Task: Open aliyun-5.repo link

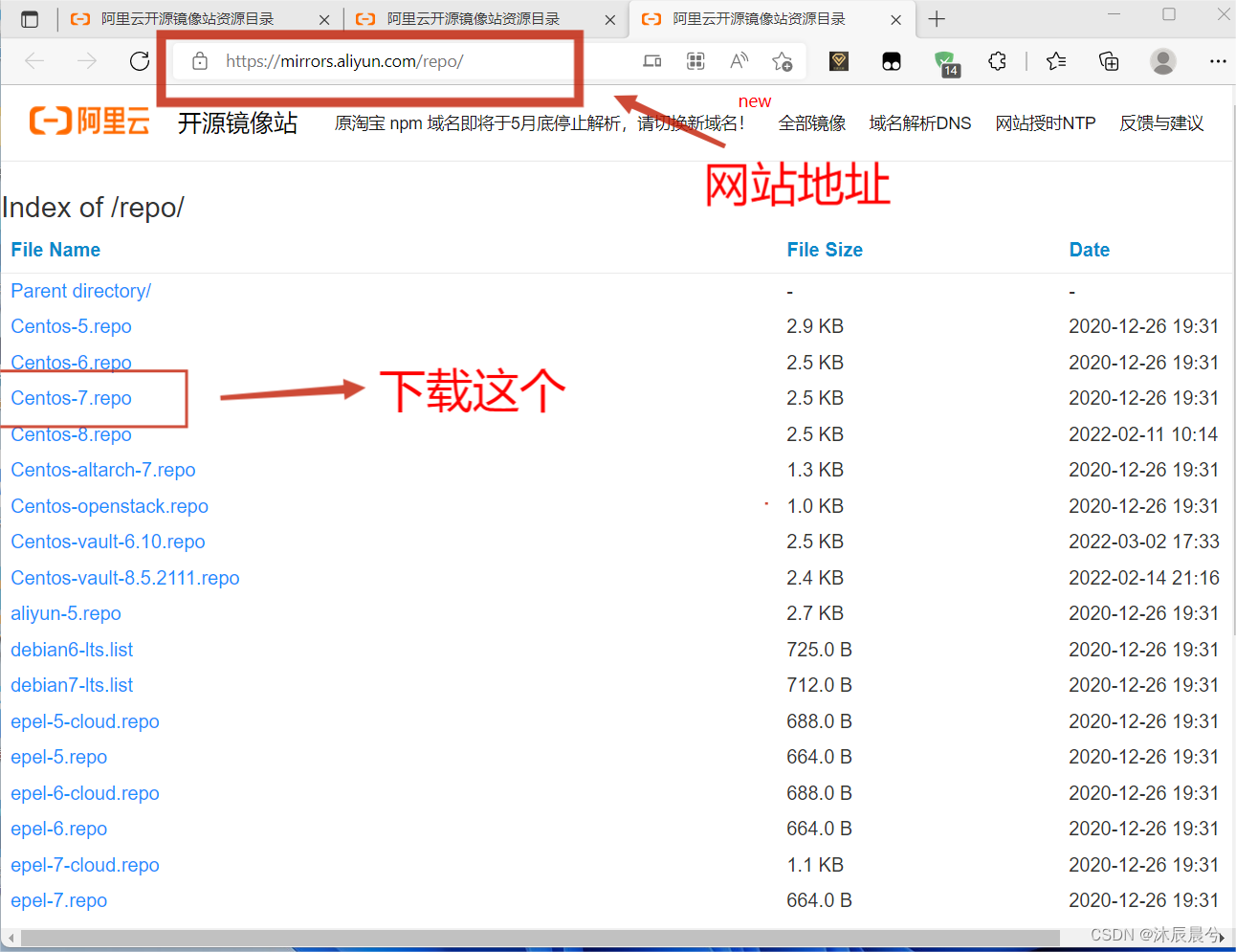Action: pos(66,613)
